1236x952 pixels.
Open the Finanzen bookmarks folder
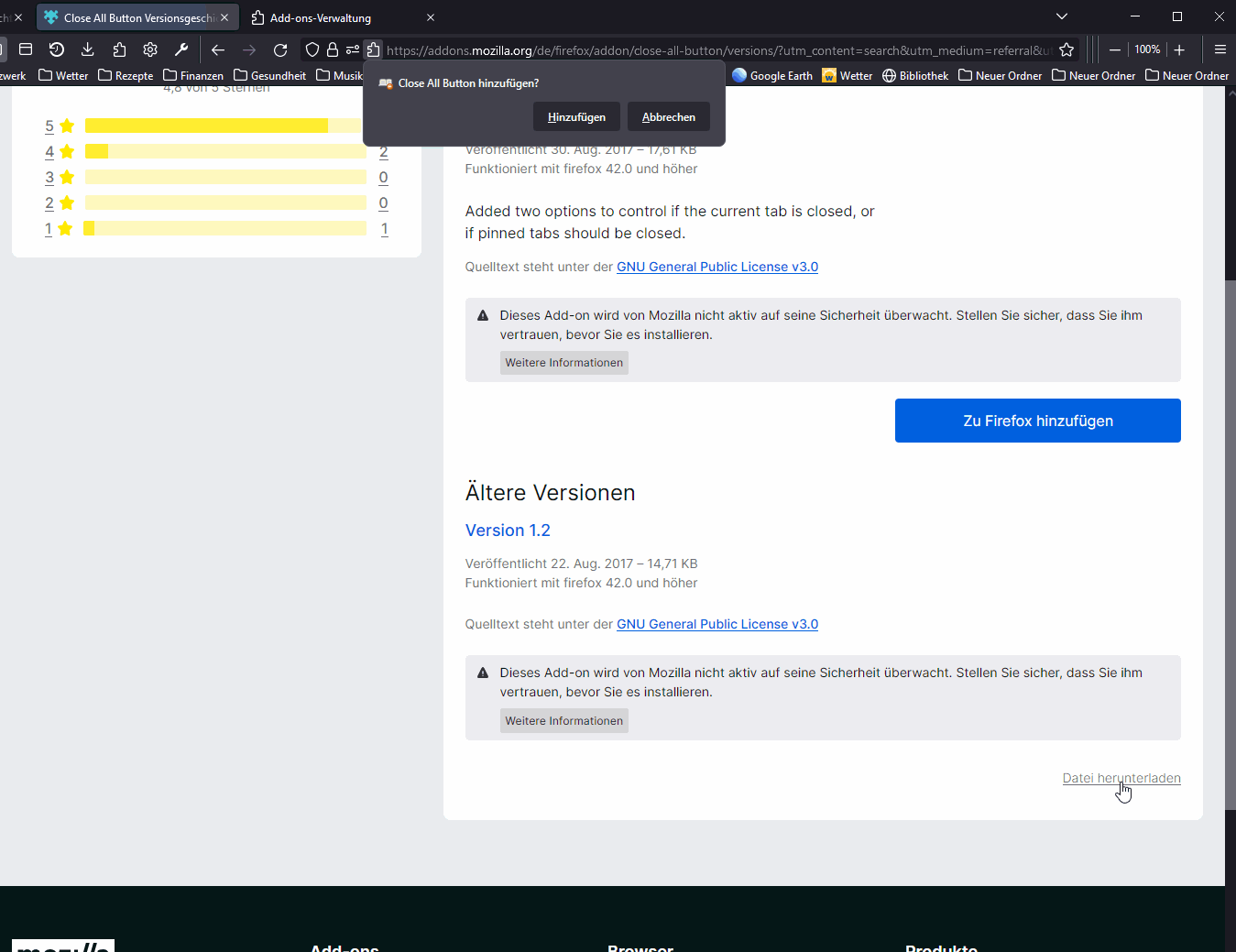coord(193,76)
